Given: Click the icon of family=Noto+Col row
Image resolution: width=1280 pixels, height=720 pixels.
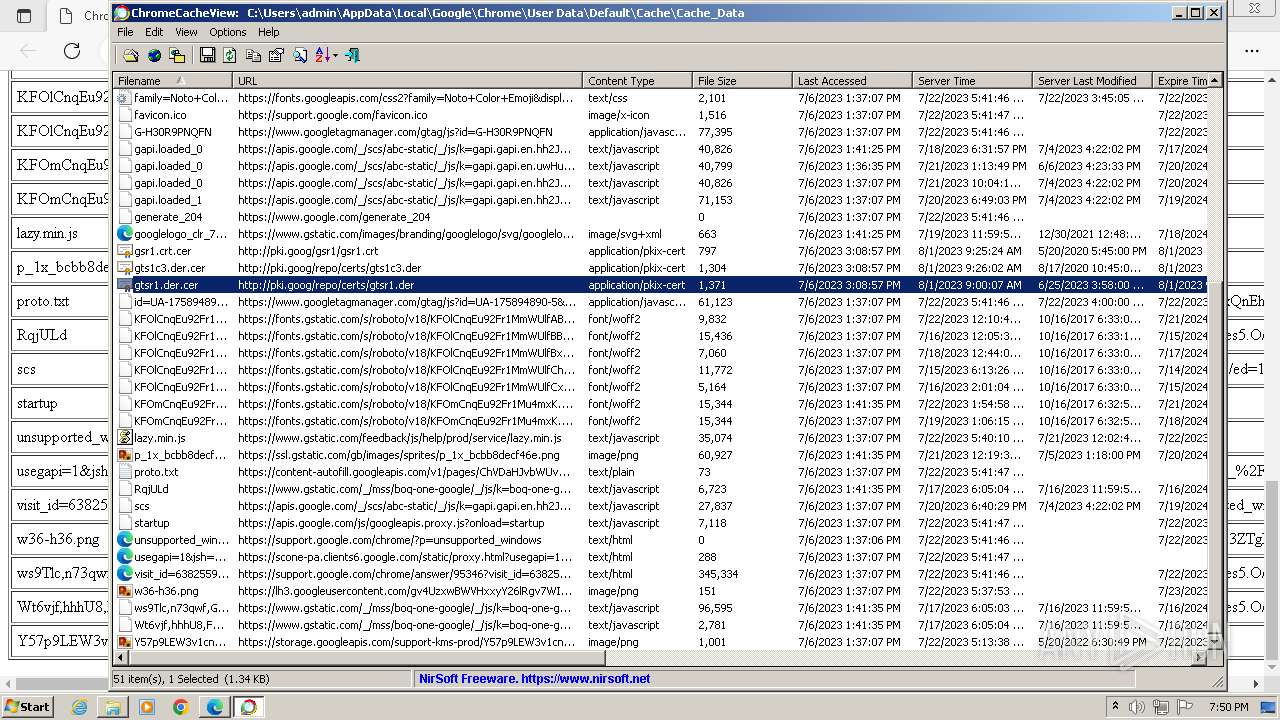Looking at the screenshot, I should click(x=124, y=98).
